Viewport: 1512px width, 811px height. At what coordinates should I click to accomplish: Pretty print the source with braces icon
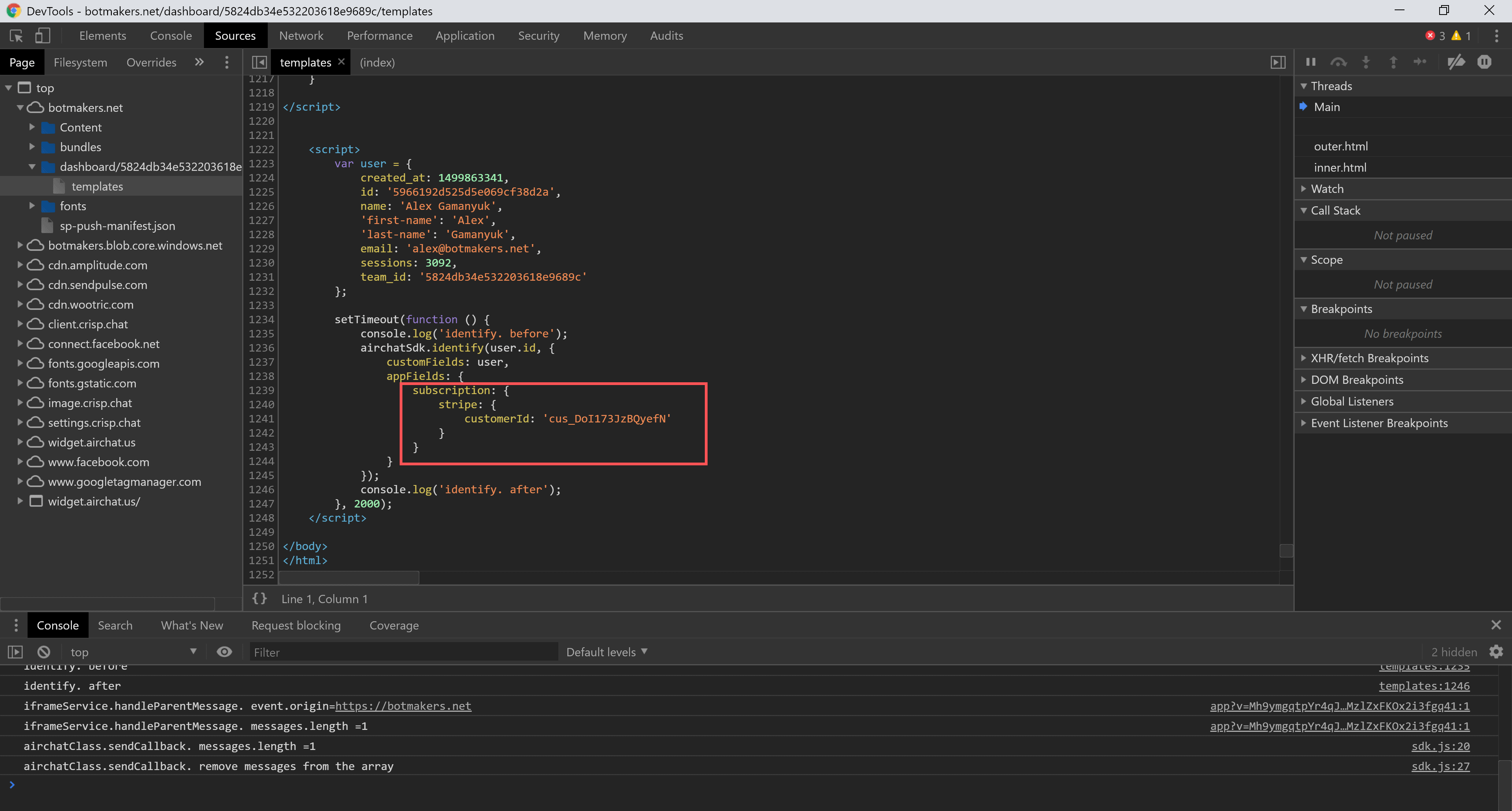pos(259,598)
